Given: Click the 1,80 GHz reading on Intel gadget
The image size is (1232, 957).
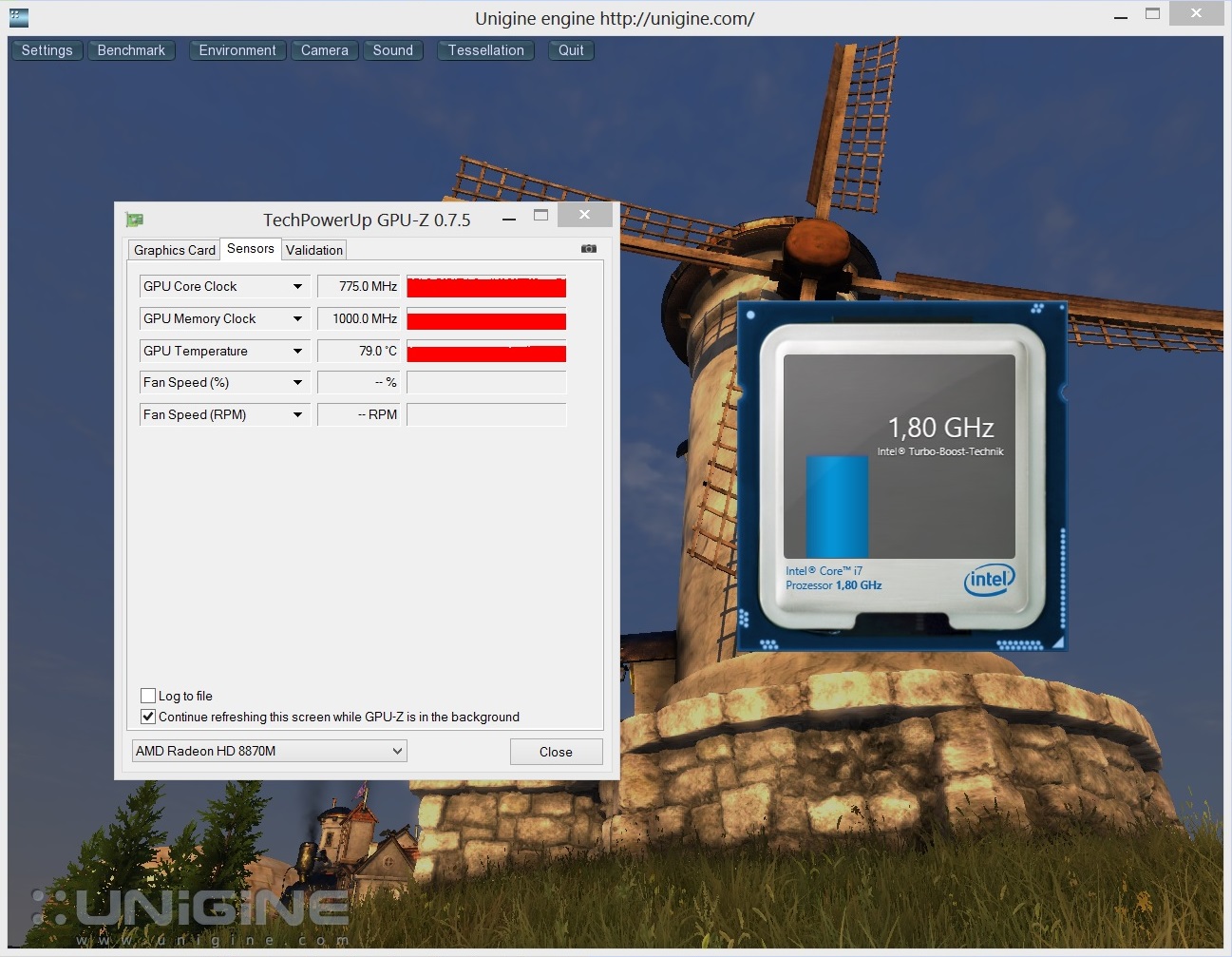Looking at the screenshot, I should tap(940, 428).
